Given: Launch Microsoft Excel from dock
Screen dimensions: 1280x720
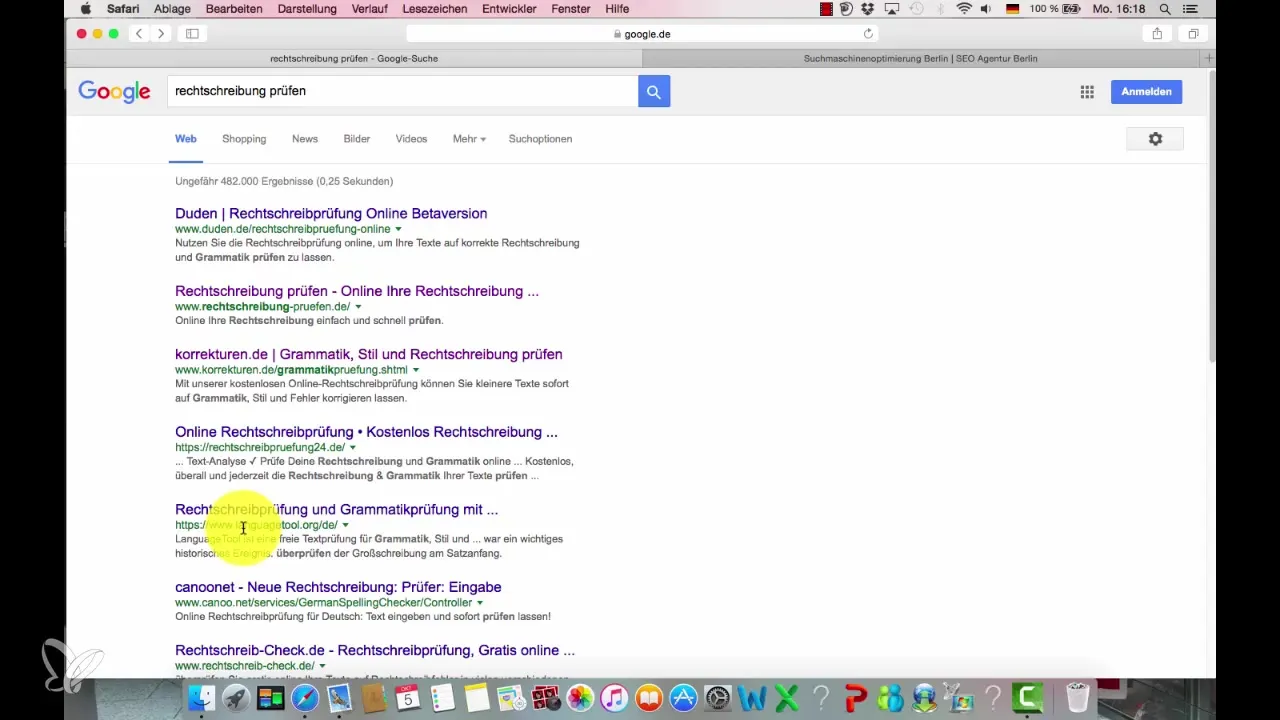Looking at the screenshot, I should pyautogui.click(x=786, y=697).
